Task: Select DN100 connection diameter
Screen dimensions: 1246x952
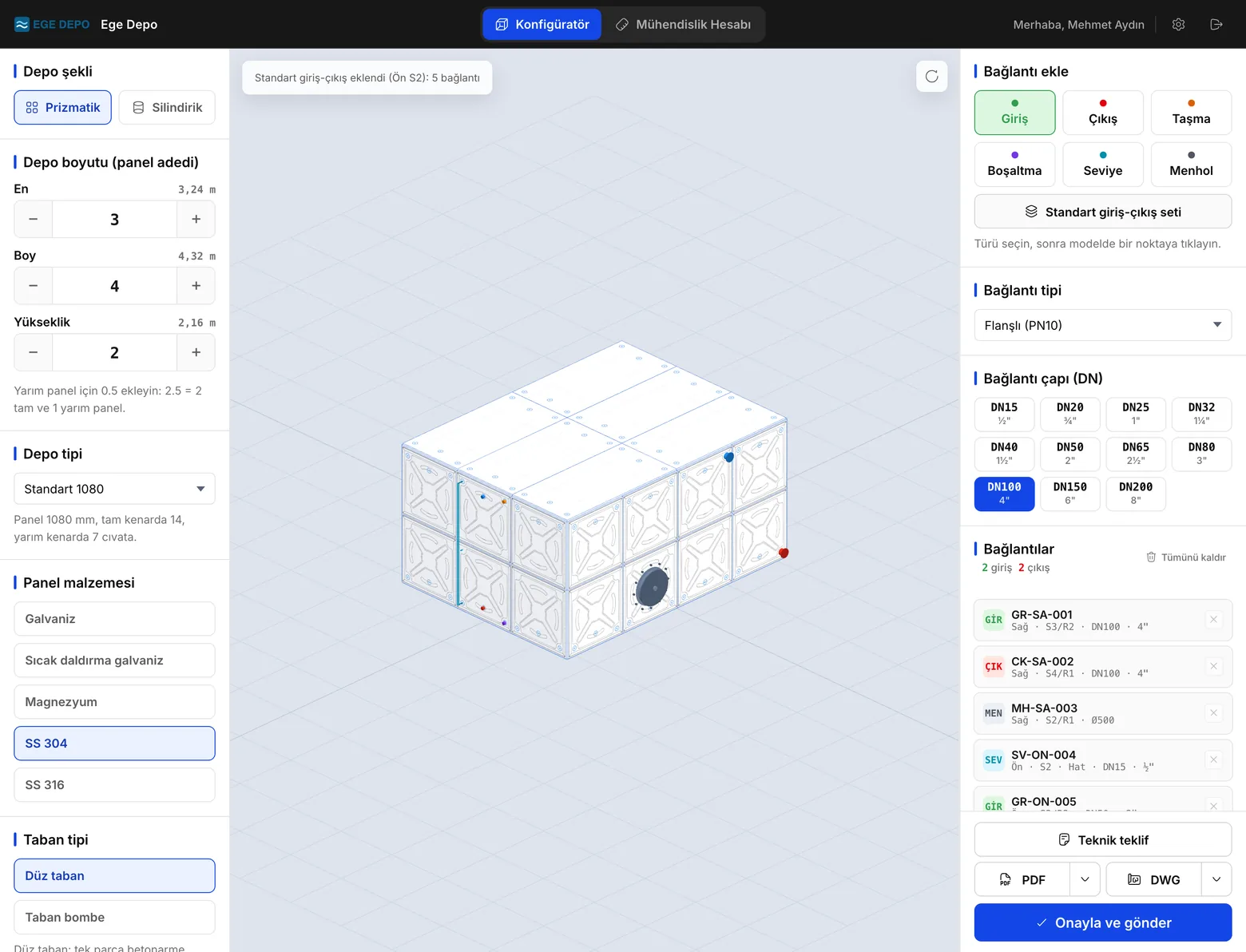Action: [x=1004, y=494]
